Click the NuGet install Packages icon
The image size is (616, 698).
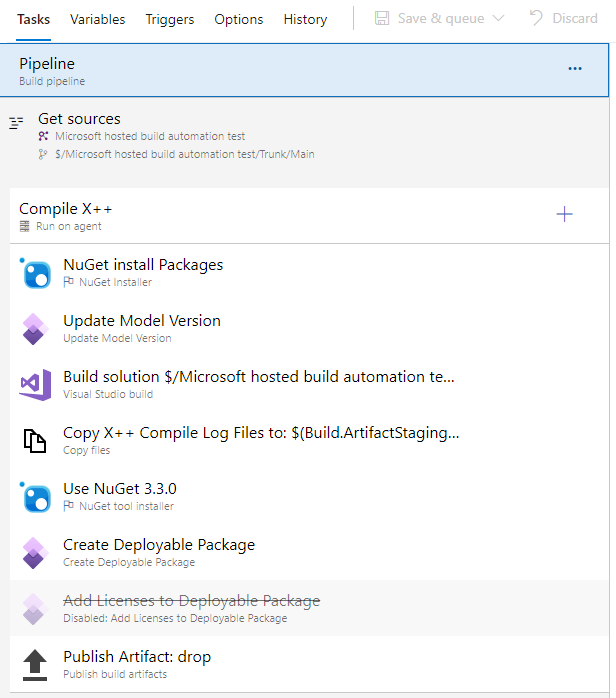pos(36,274)
